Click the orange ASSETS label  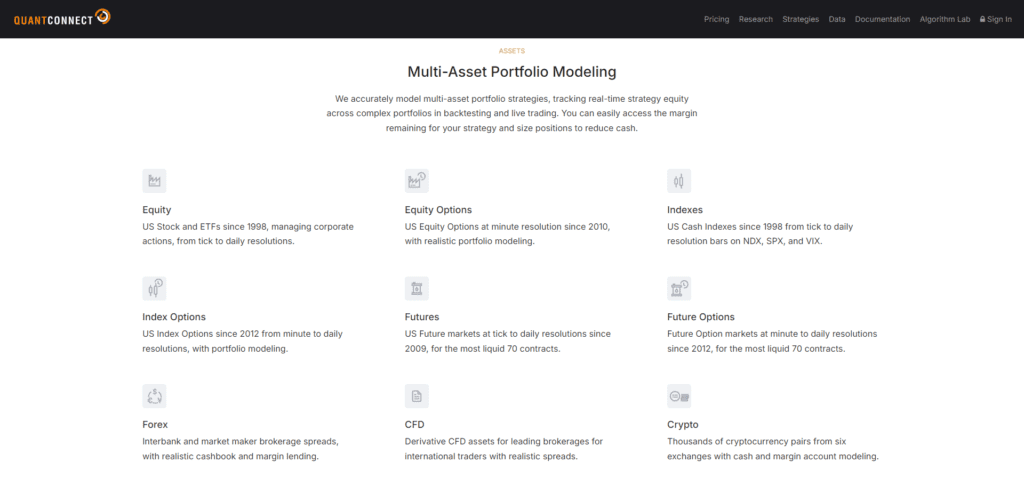pyautogui.click(x=511, y=50)
